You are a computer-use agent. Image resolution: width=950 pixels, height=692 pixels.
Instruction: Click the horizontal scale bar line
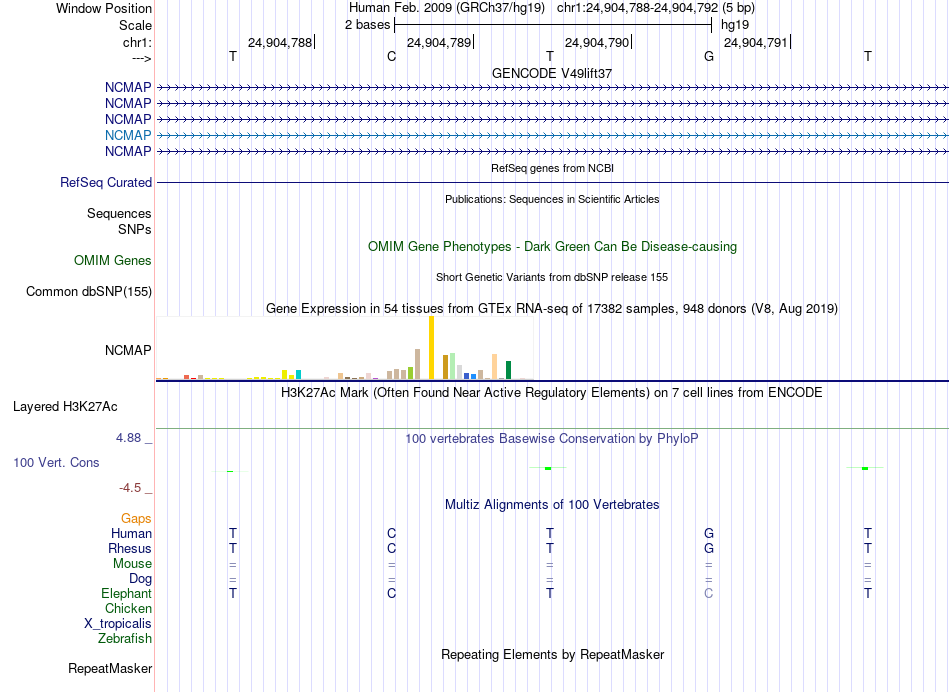point(553,25)
